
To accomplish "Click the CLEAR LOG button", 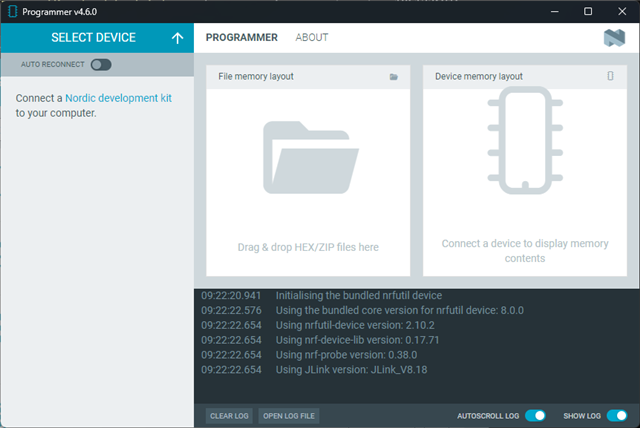I will 229,416.
